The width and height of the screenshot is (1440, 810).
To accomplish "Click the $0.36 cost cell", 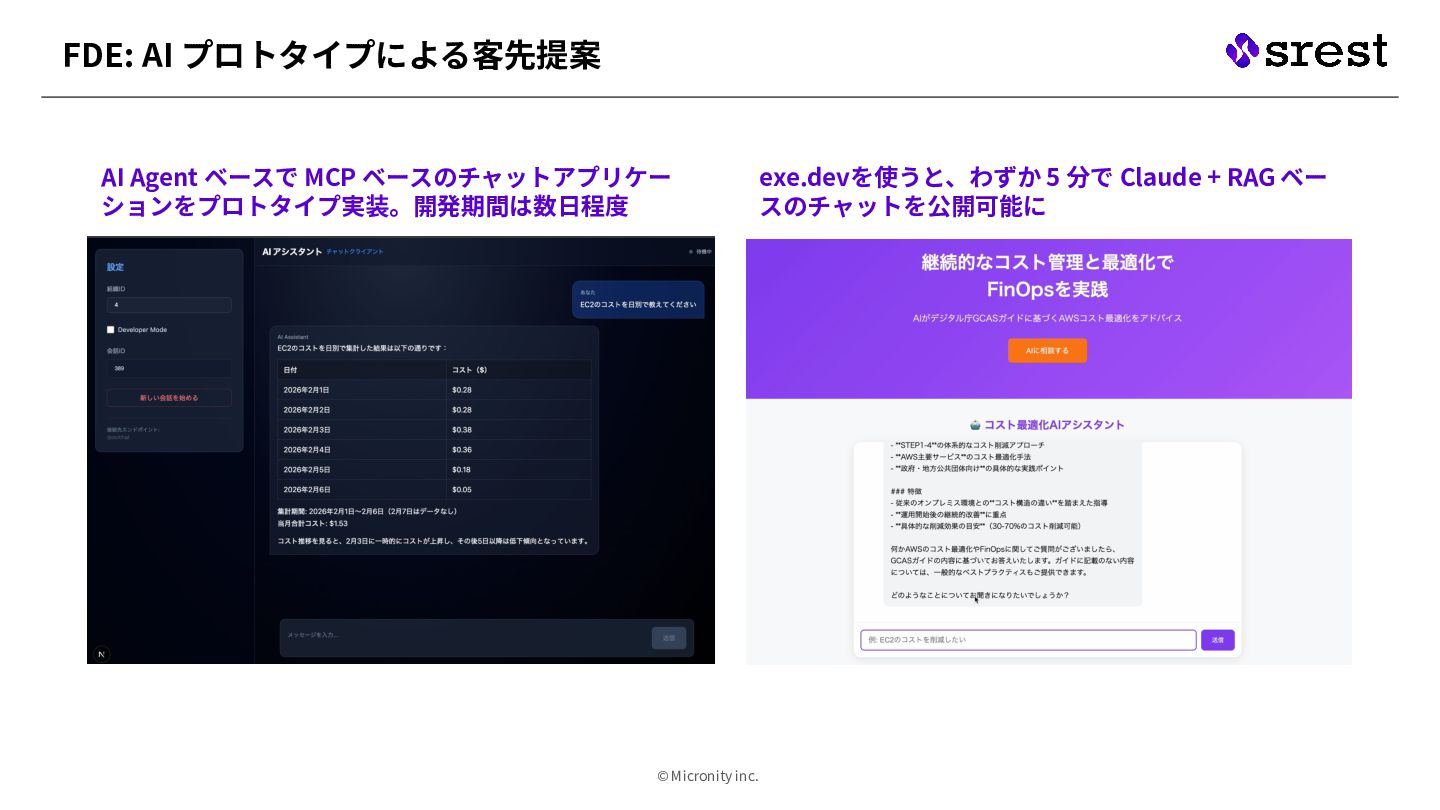I will [518, 450].
